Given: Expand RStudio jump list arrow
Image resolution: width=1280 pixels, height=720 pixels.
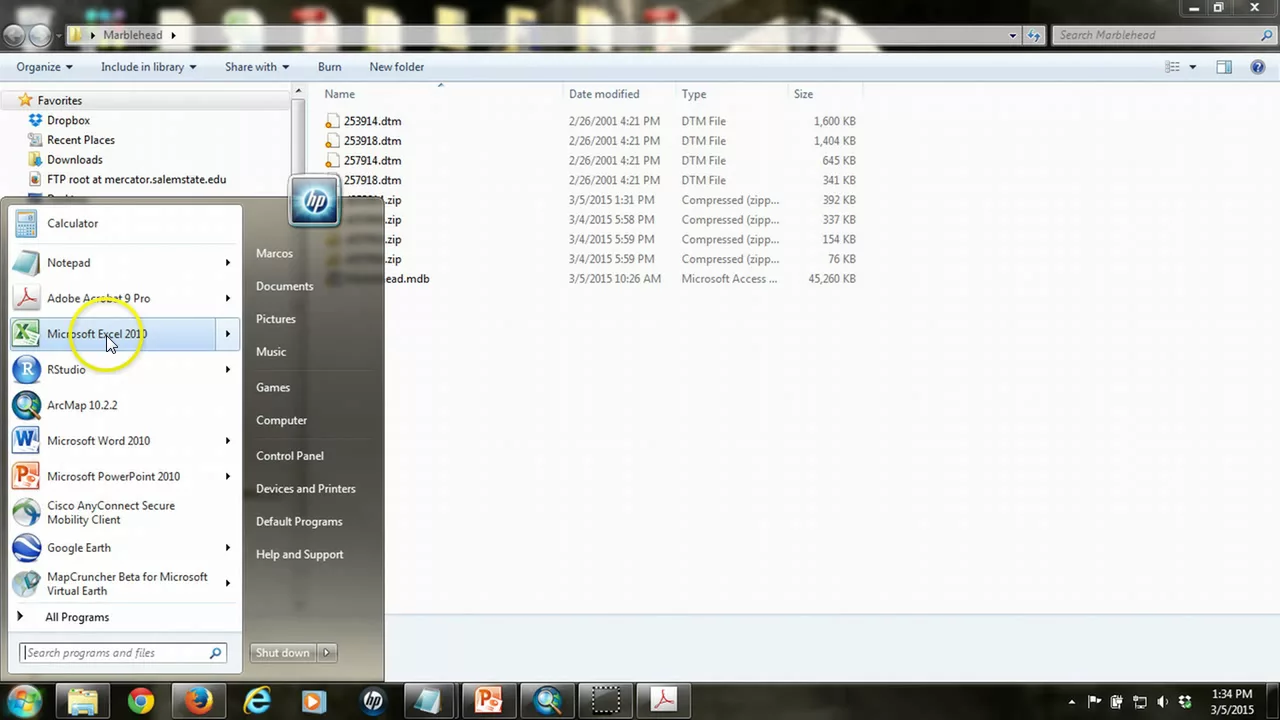Looking at the screenshot, I should 228,370.
